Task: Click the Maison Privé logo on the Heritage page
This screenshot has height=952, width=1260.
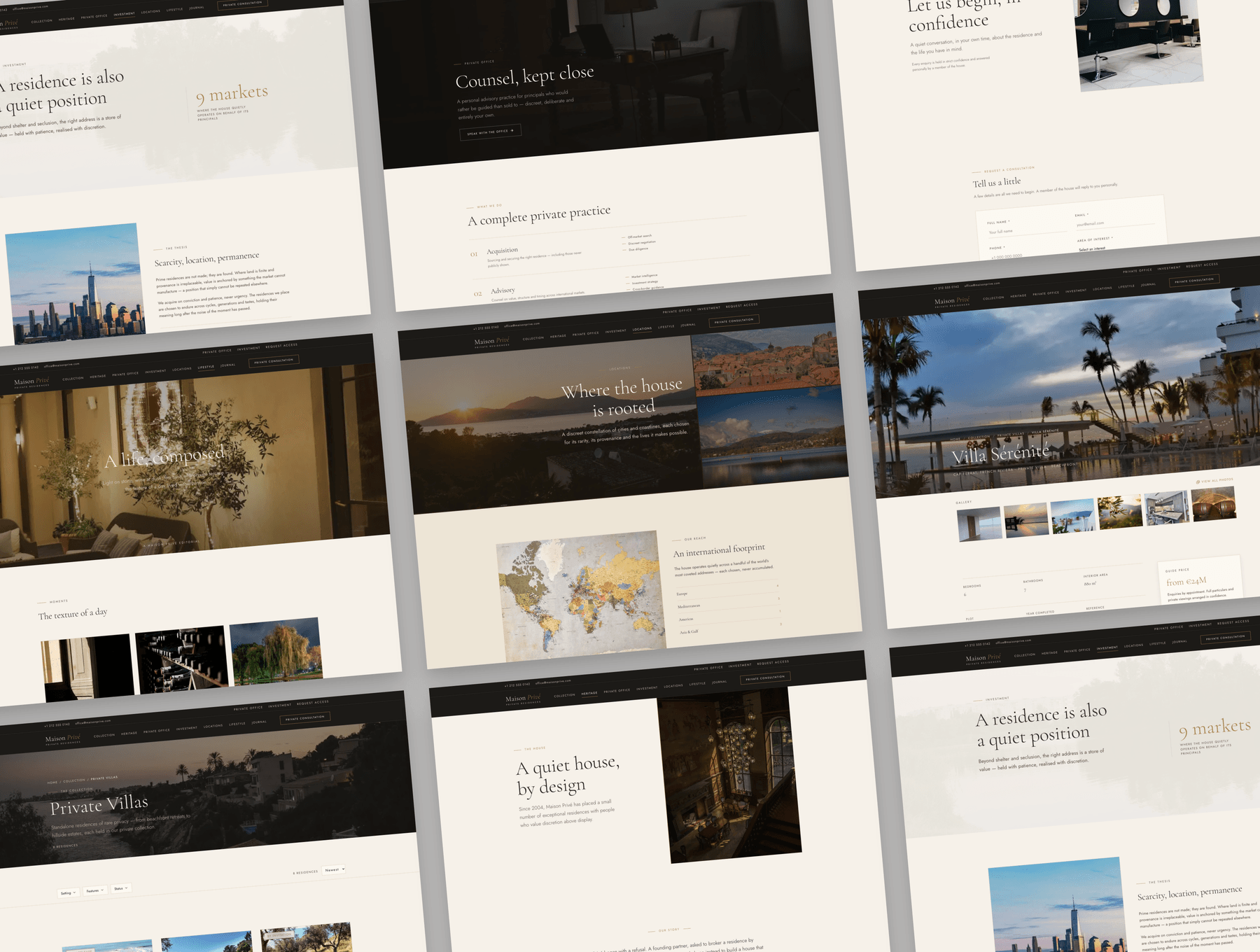Action: pos(523,698)
